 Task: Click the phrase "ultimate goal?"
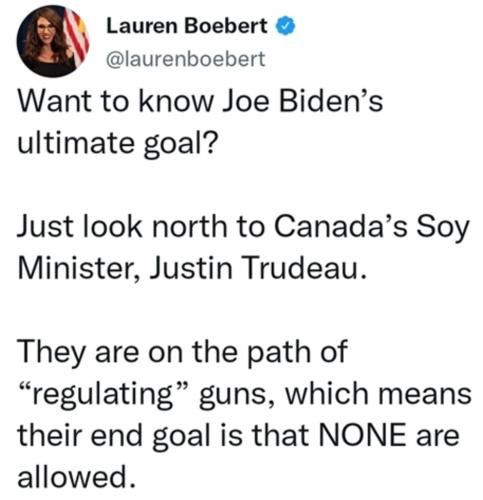117,143
